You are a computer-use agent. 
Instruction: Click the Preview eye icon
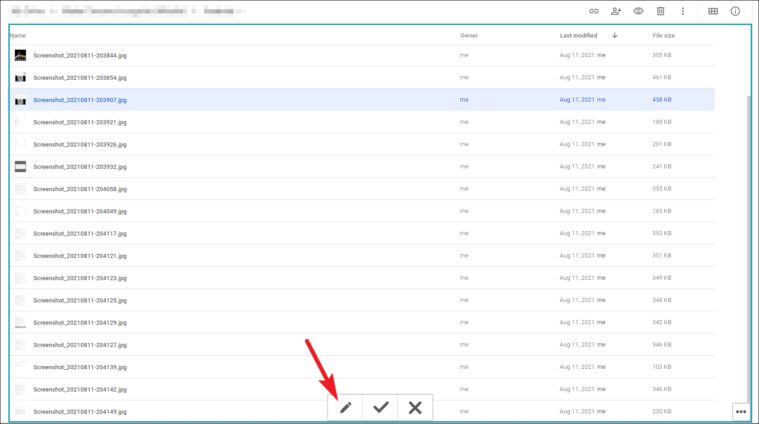point(638,11)
